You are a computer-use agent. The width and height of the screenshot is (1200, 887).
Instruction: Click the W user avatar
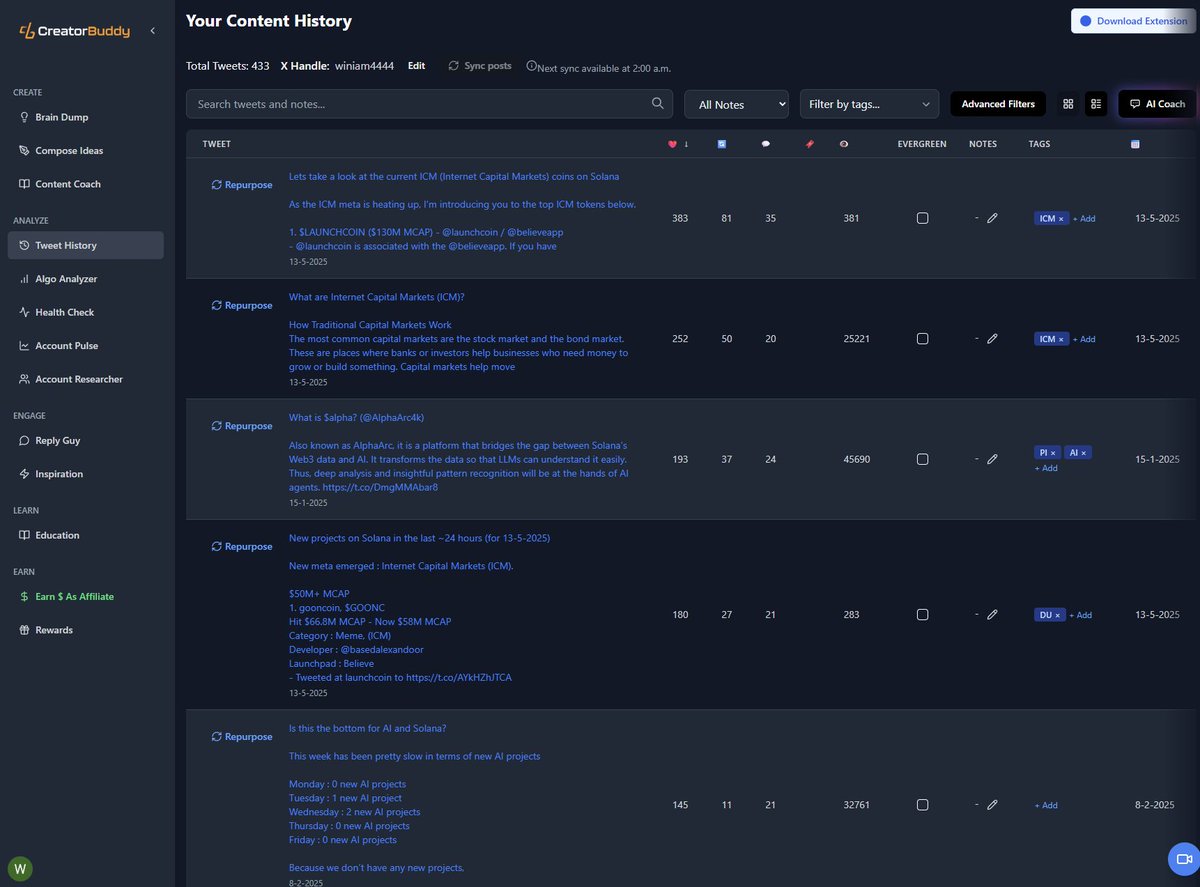click(20, 868)
